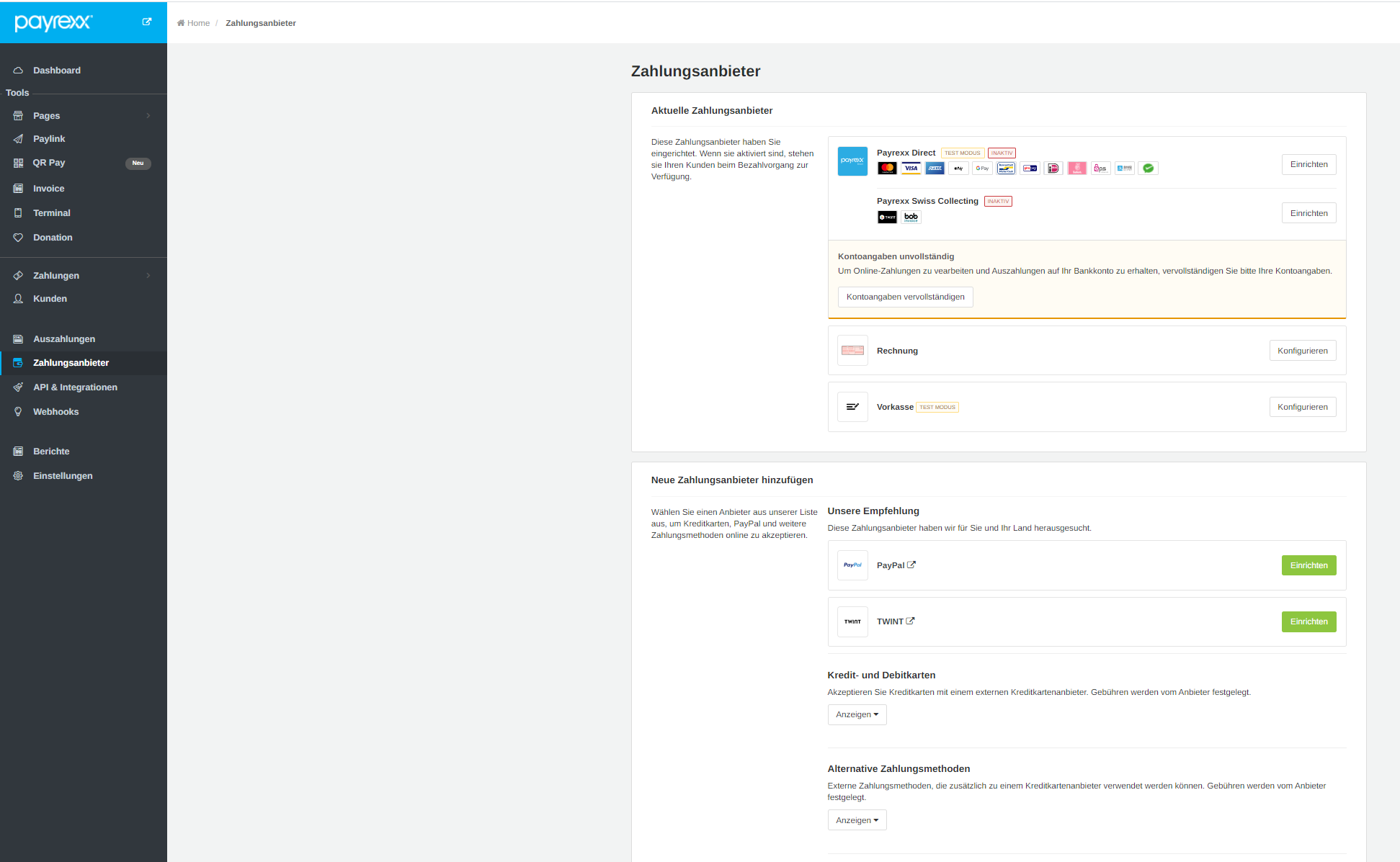Expand the Zahlungen sidebar submenu

coord(148,276)
